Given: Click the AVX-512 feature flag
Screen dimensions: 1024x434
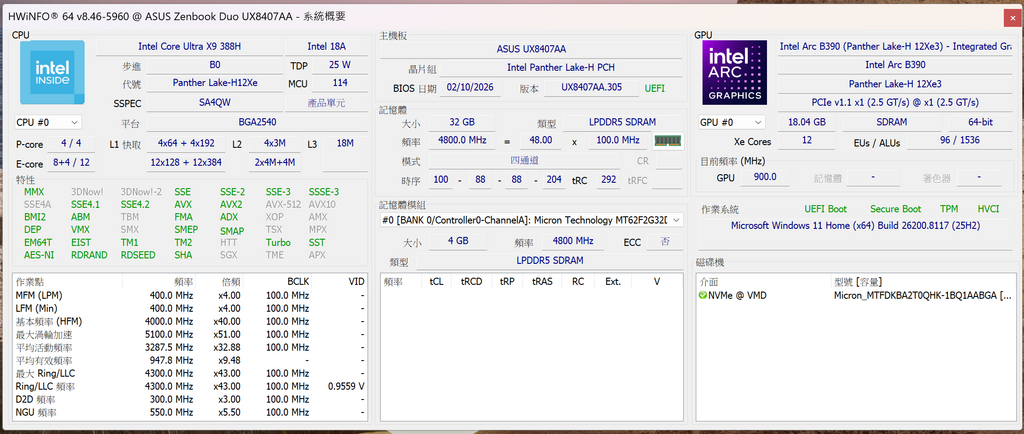Looking at the screenshot, I should (283, 204).
